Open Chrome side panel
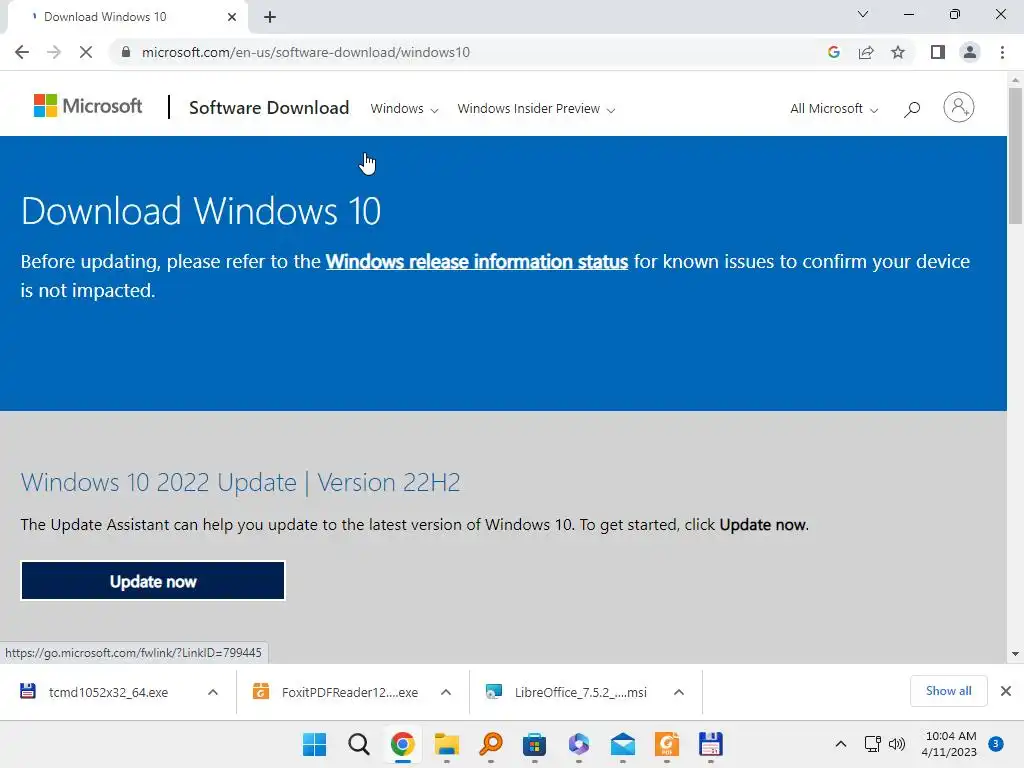 pyautogui.click(x=938, y=52)
